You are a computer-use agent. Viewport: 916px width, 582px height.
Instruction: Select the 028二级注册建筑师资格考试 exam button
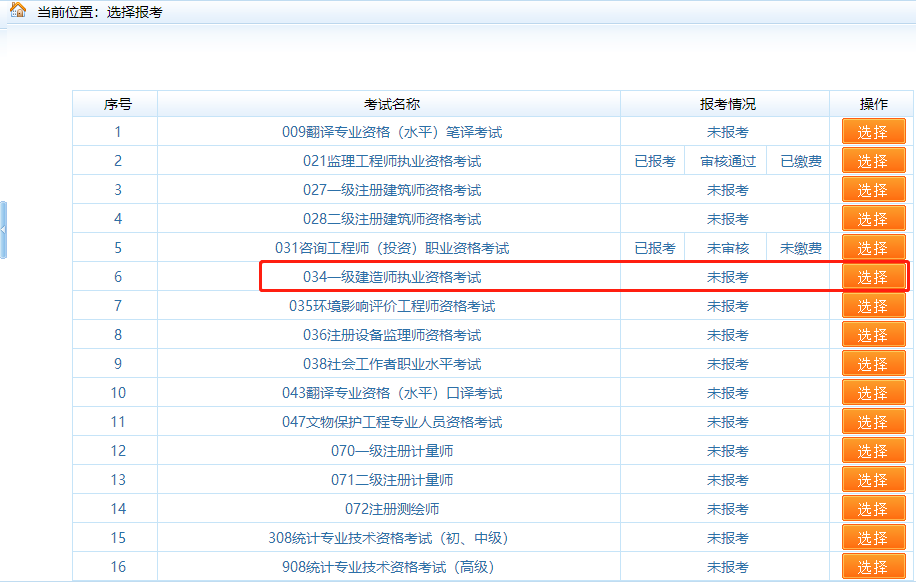[872, 219]
